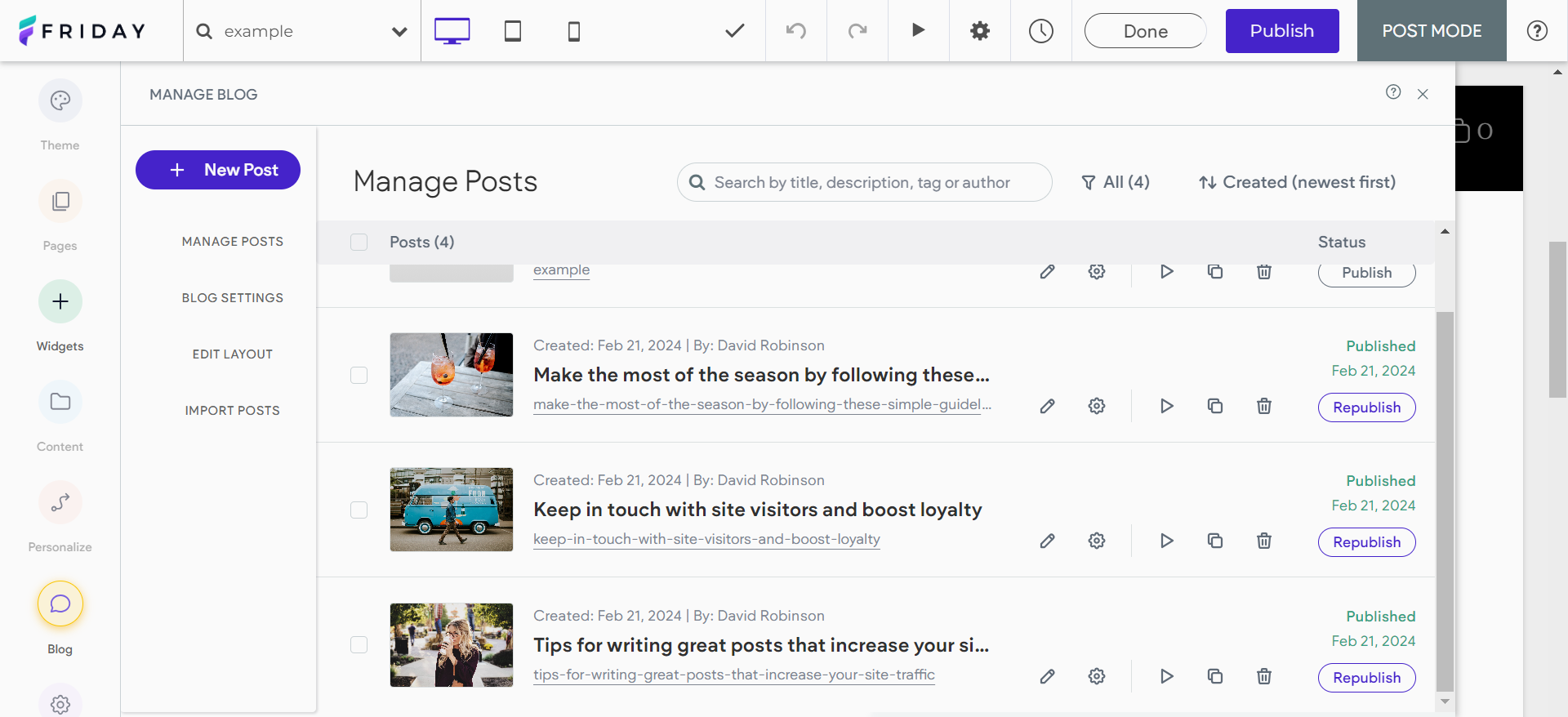Close the Manage Blog panel
The width and height of the screenshot is (1568, 717).
point(1423,94)
